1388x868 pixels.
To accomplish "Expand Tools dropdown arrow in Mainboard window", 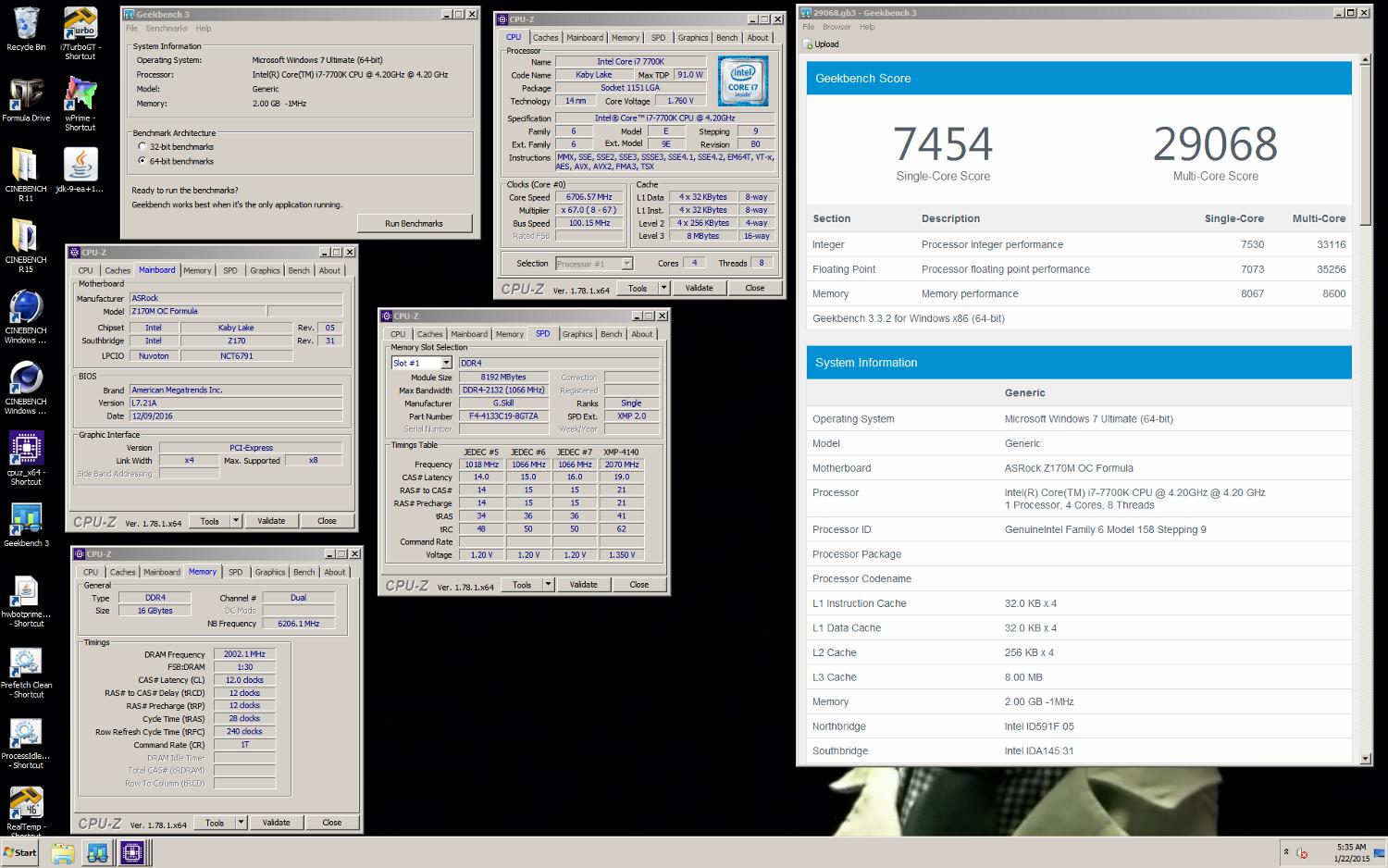I will tap(236, 521).
